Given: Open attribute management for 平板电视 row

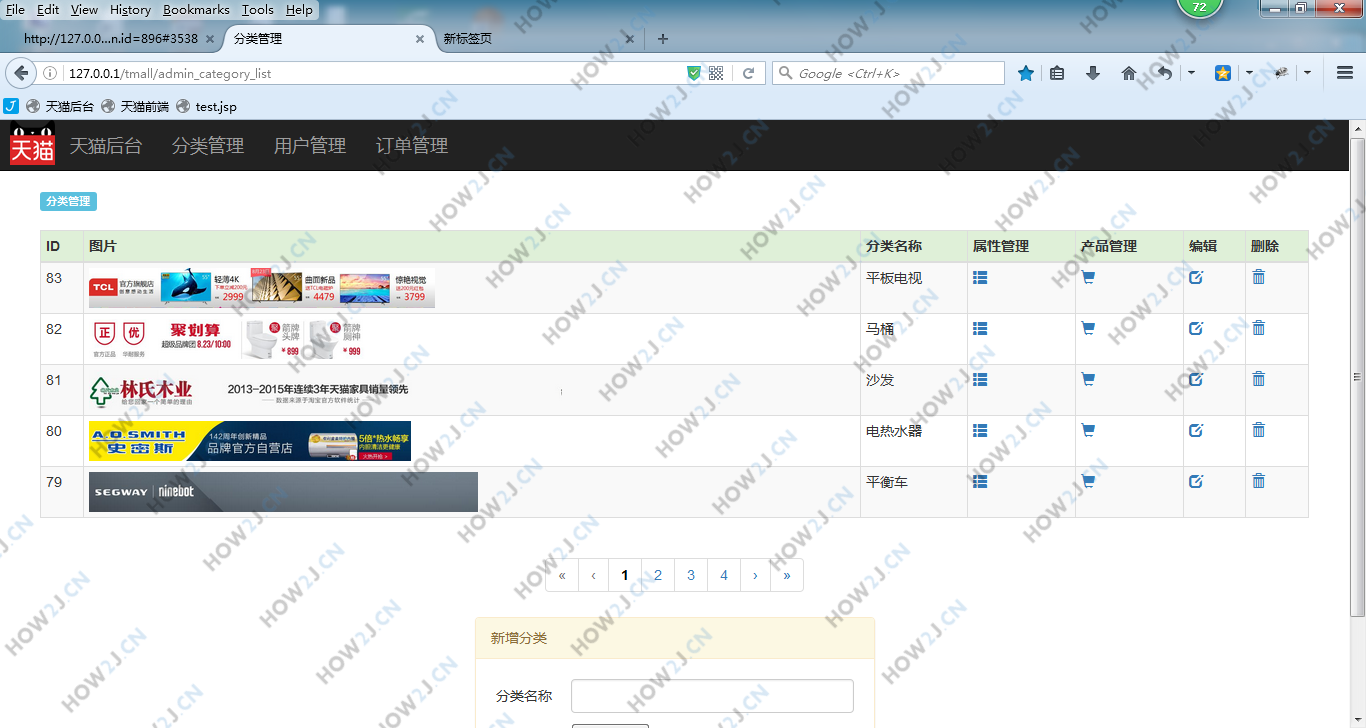Looking at the screenshot, I should [x=980, y=277].
